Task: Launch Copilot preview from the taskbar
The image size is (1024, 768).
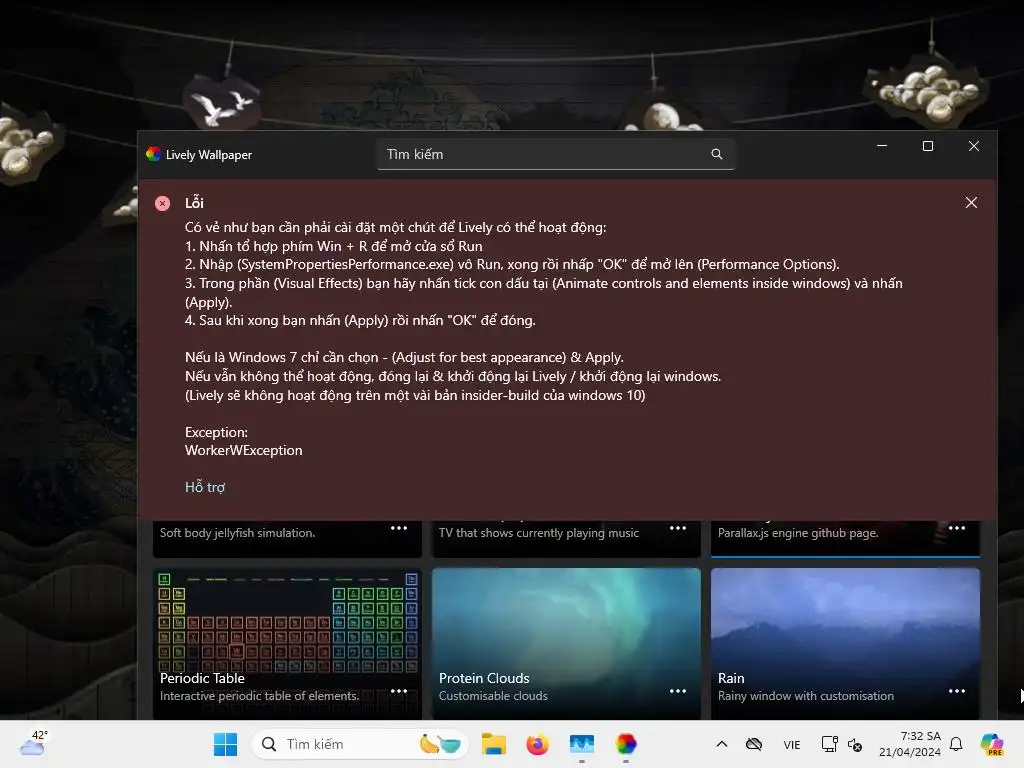Action: 992,744
